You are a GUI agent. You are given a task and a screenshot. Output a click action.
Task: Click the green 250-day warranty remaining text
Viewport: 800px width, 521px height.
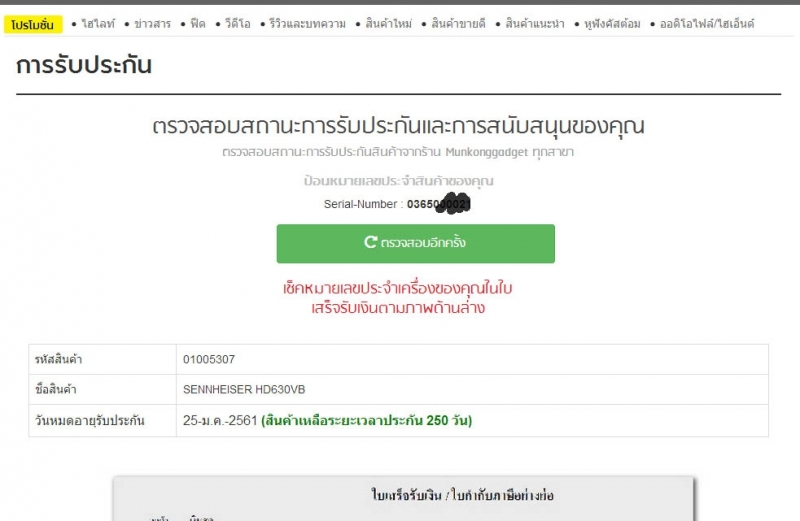(366, 421)
